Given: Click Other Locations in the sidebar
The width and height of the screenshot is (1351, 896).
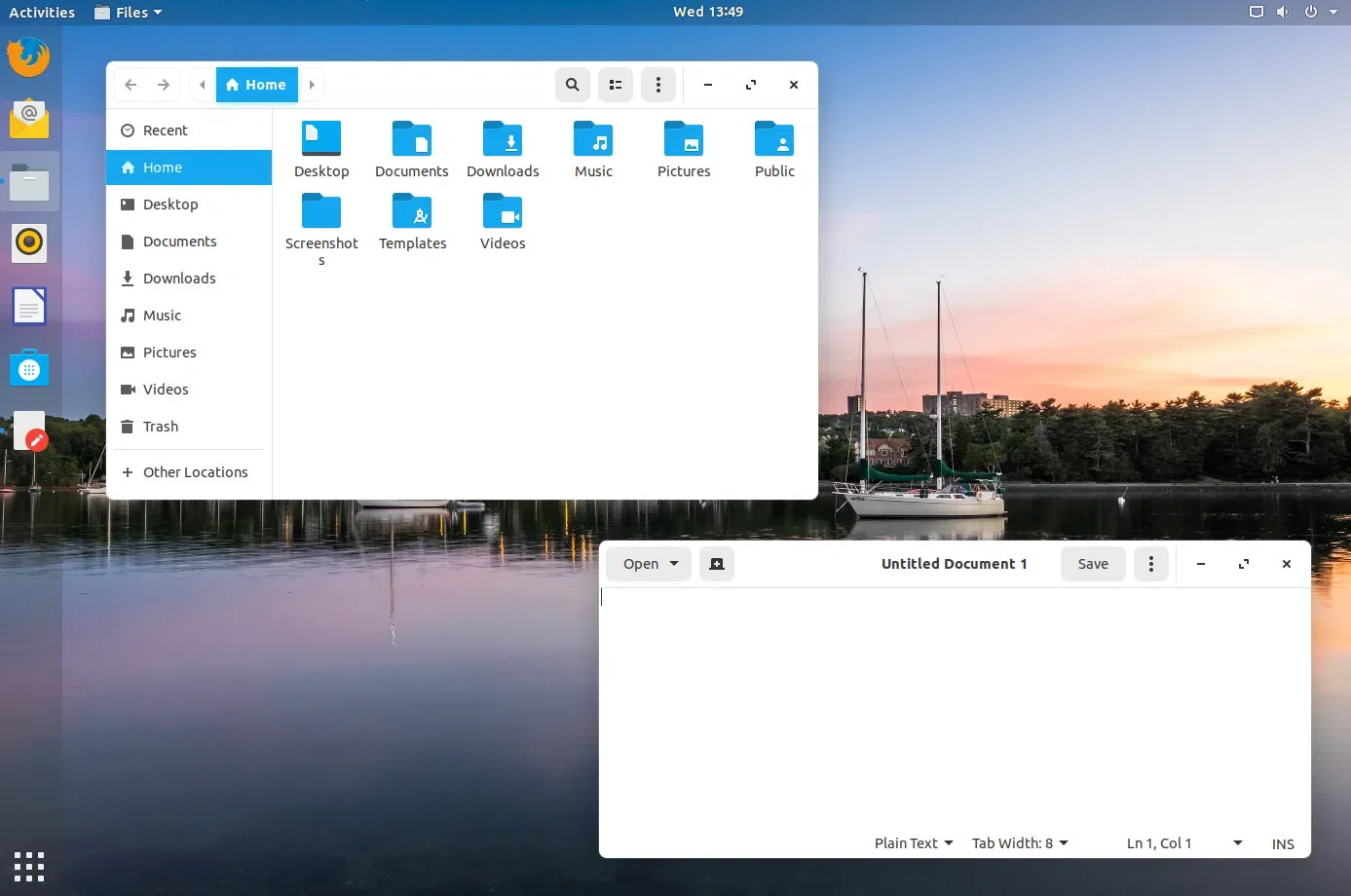Looking at the screenshot, I should click(195, 472).
